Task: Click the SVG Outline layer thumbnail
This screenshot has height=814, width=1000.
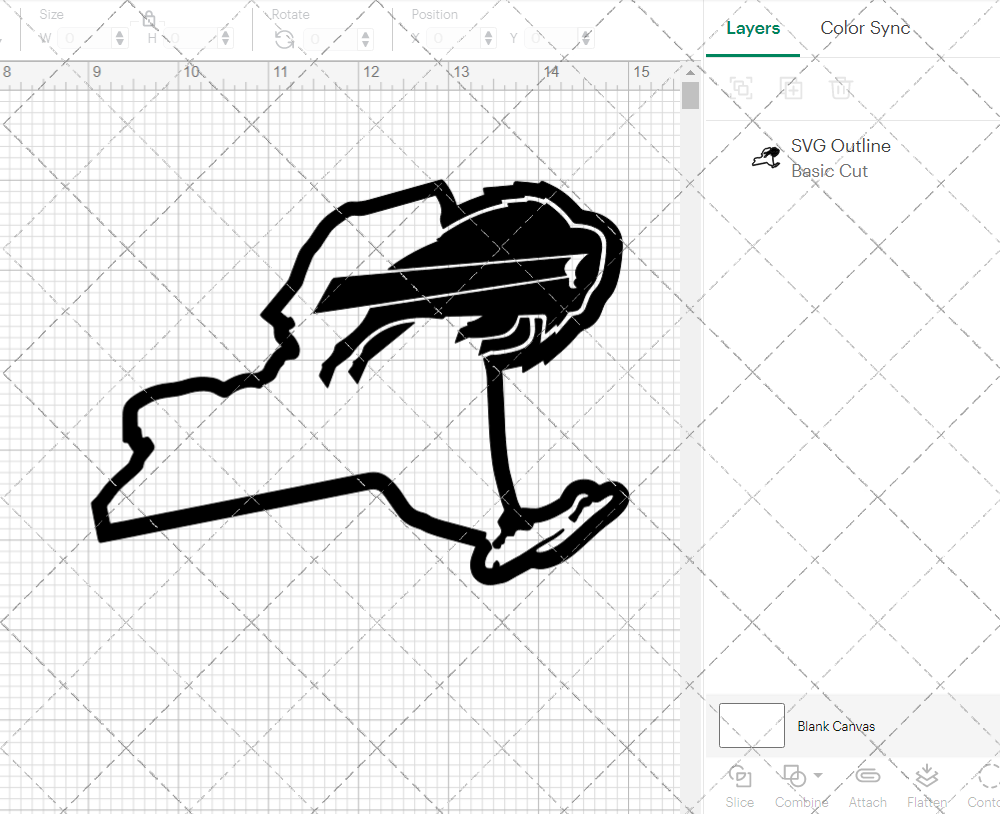Action: pos(765,157)
